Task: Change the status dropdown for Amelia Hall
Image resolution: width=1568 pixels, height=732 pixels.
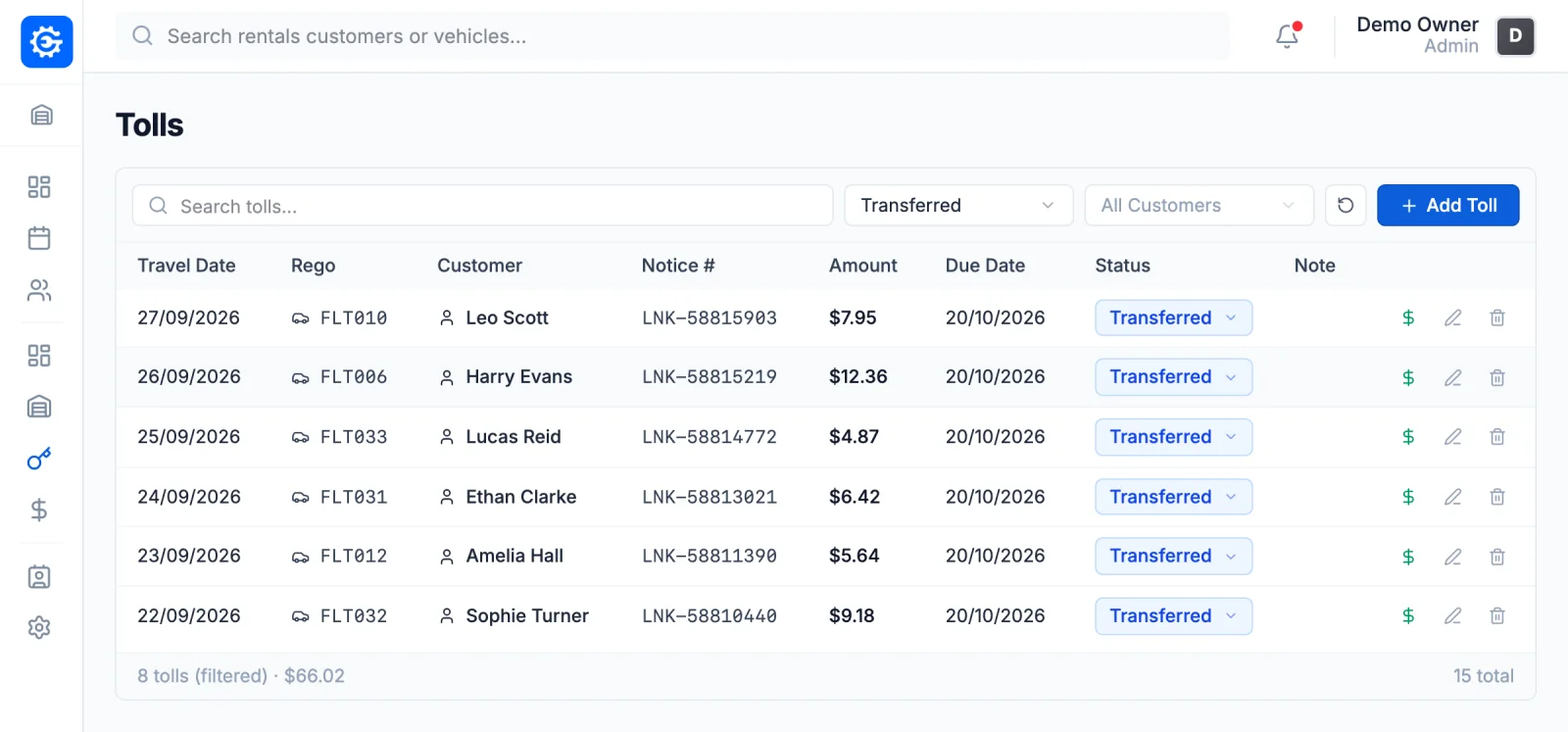Action: pyautogui.click(x=1174, y=557)
